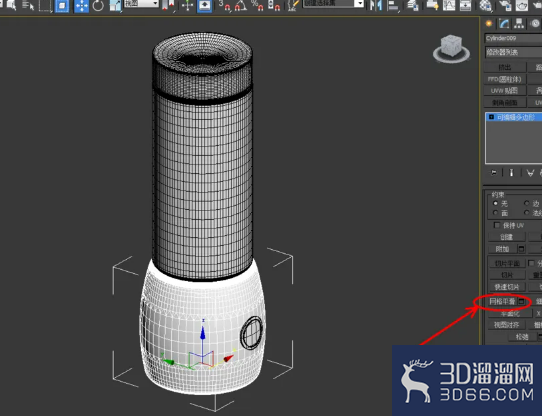Image resolution: width=542 pixels, height=416 pixels.
Task: Click the Mirror tool icon
Action: [x=376, y=5]
